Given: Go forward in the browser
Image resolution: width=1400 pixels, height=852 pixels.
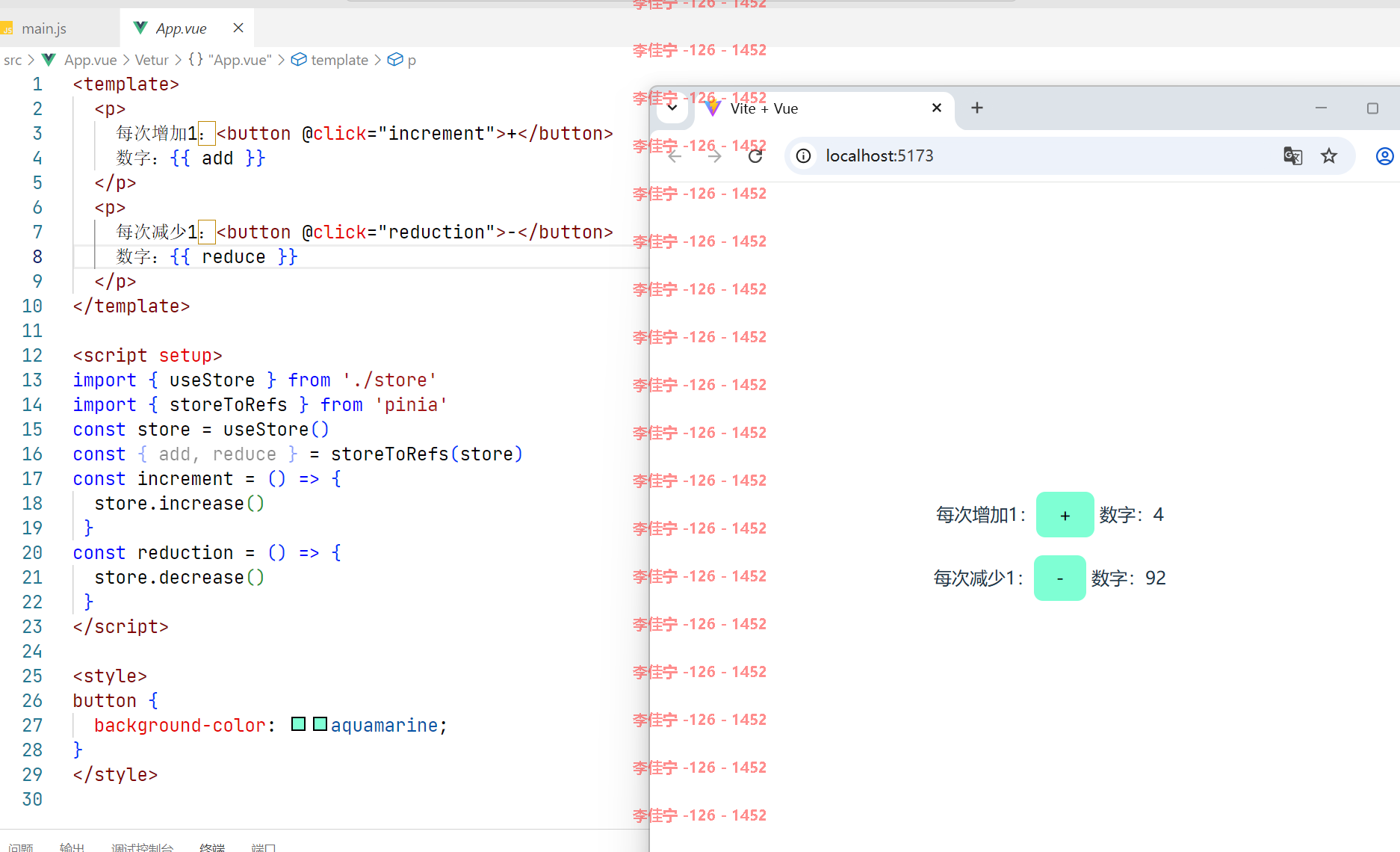Looking at the screenshot, I should point(715,155).
